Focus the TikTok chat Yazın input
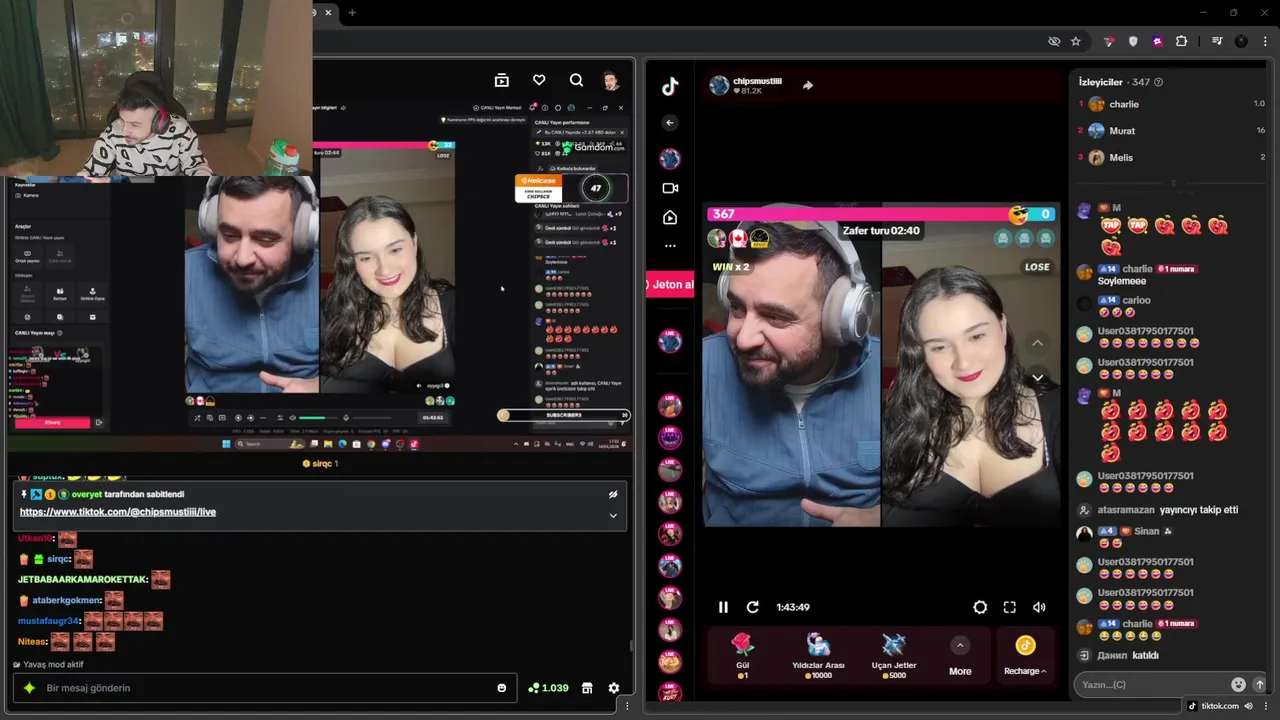The height and width of the screenshot is (720, 1280). click(x=1150, y=684)
